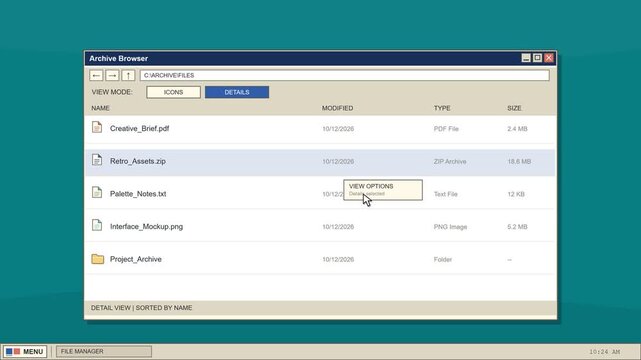
Task: Click the Project_Archive folder icon
Action: (x=98, y=259)
